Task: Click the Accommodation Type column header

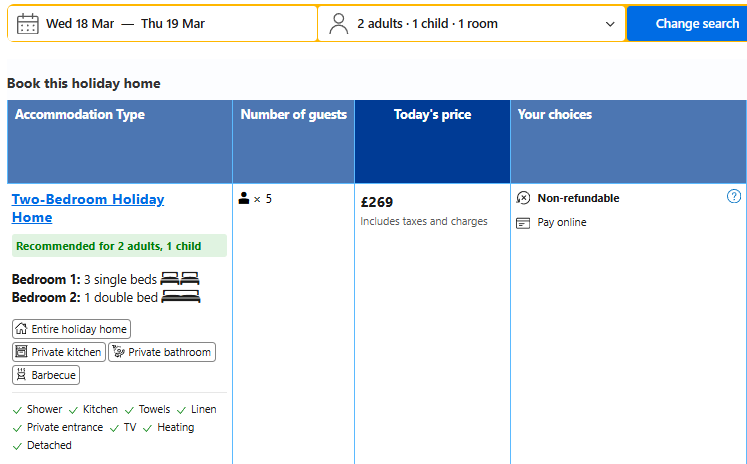Action: [120, 141]
